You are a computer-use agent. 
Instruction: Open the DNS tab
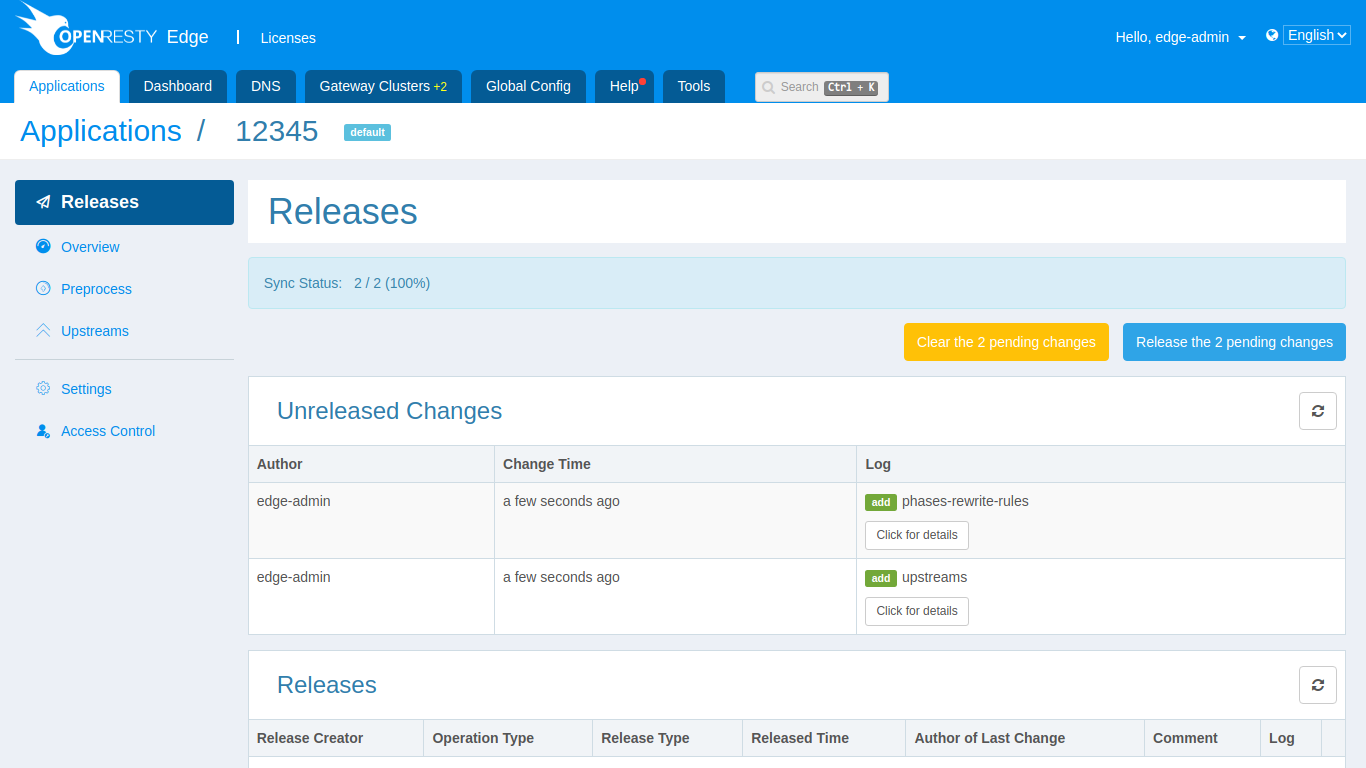coord(266,86)
